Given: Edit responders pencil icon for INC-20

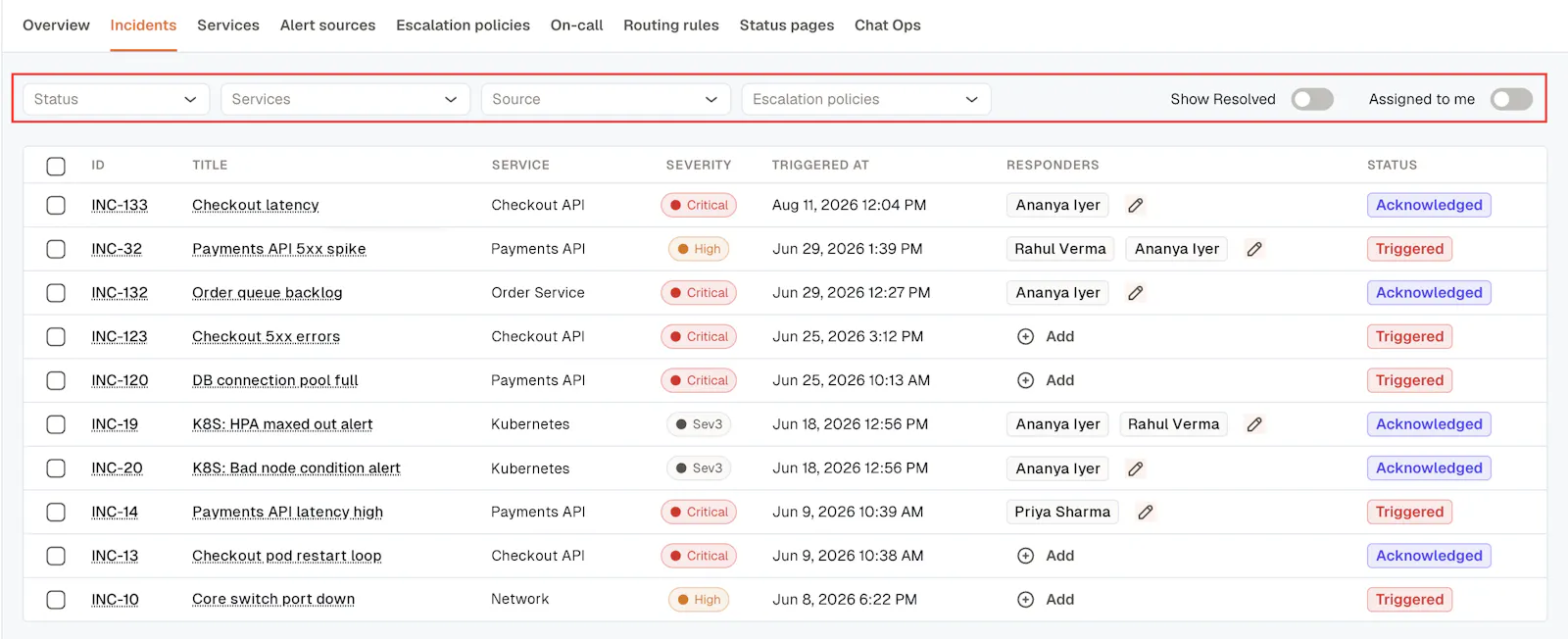Looking at the screenshot, I should click(x=1136, y=468).
